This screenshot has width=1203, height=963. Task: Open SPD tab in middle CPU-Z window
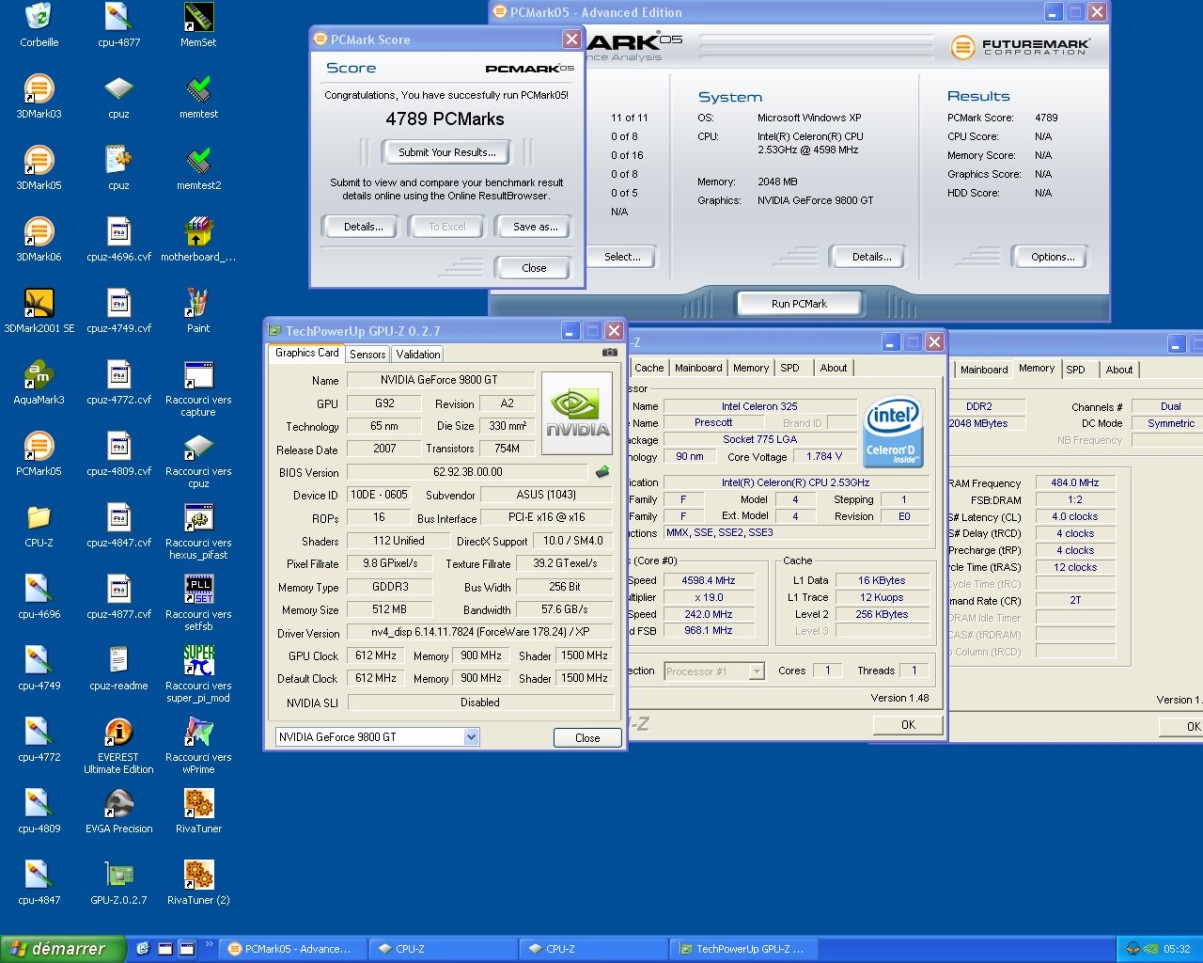pos(790,368)
